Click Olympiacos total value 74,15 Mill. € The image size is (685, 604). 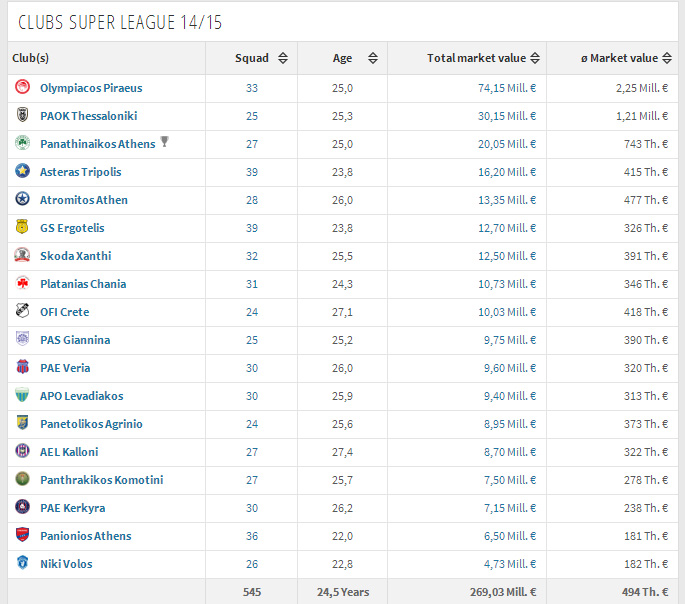507,88
